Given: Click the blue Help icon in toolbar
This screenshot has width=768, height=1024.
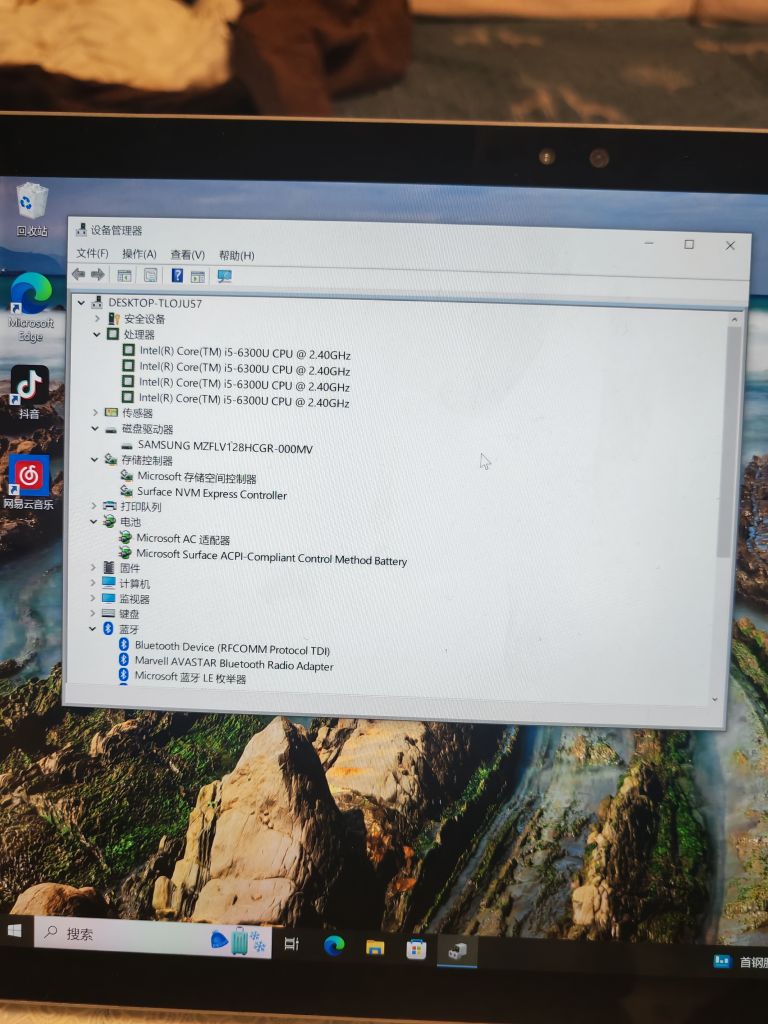Looking at the screenshot, I should 177,275.
